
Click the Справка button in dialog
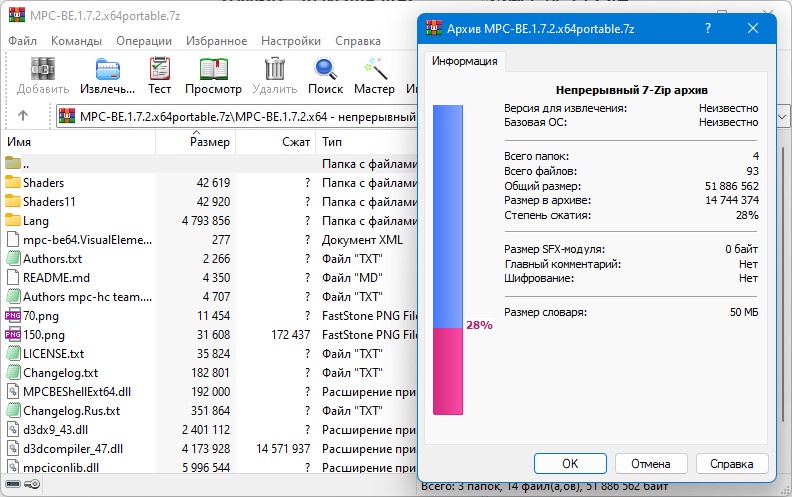pos(731,463)
